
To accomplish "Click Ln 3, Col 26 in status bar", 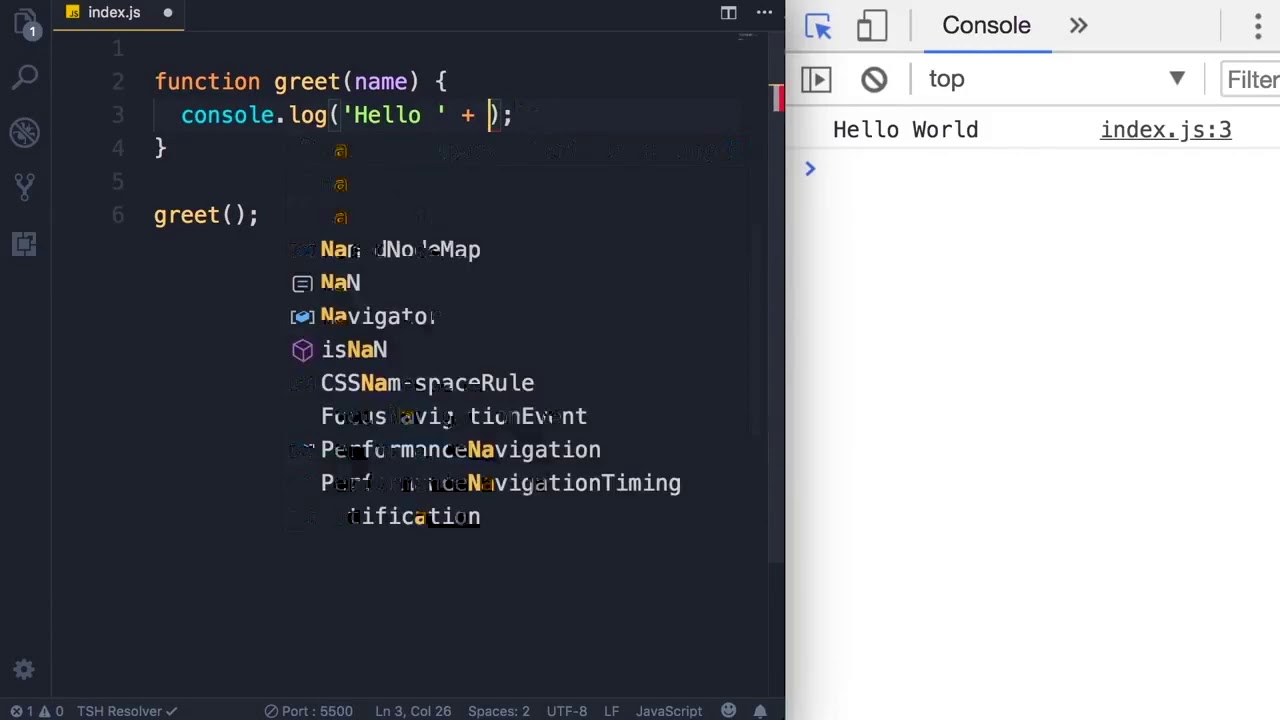I will 413,711.
